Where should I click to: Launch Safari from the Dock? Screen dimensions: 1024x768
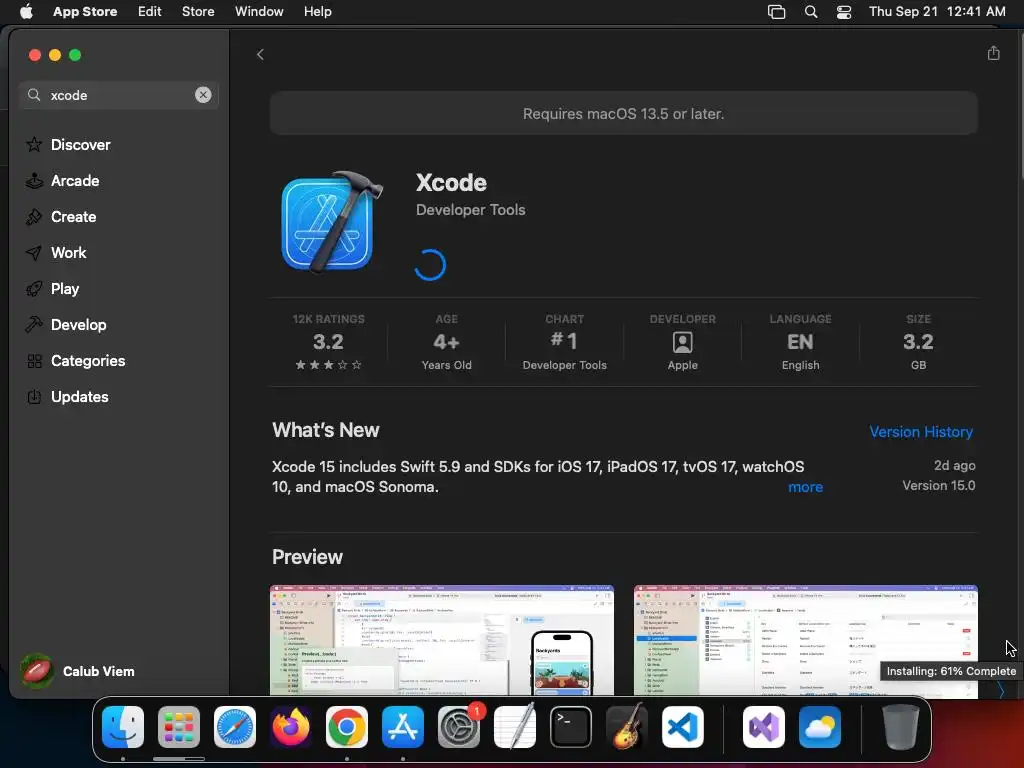(235, 727)
